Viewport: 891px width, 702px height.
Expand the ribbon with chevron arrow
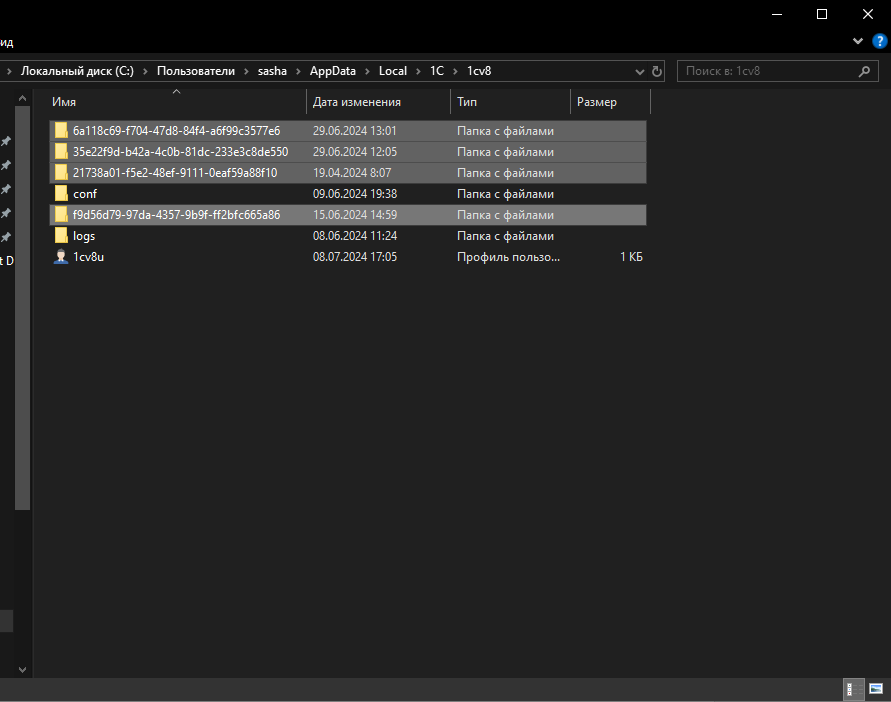[x=858, y=41]
